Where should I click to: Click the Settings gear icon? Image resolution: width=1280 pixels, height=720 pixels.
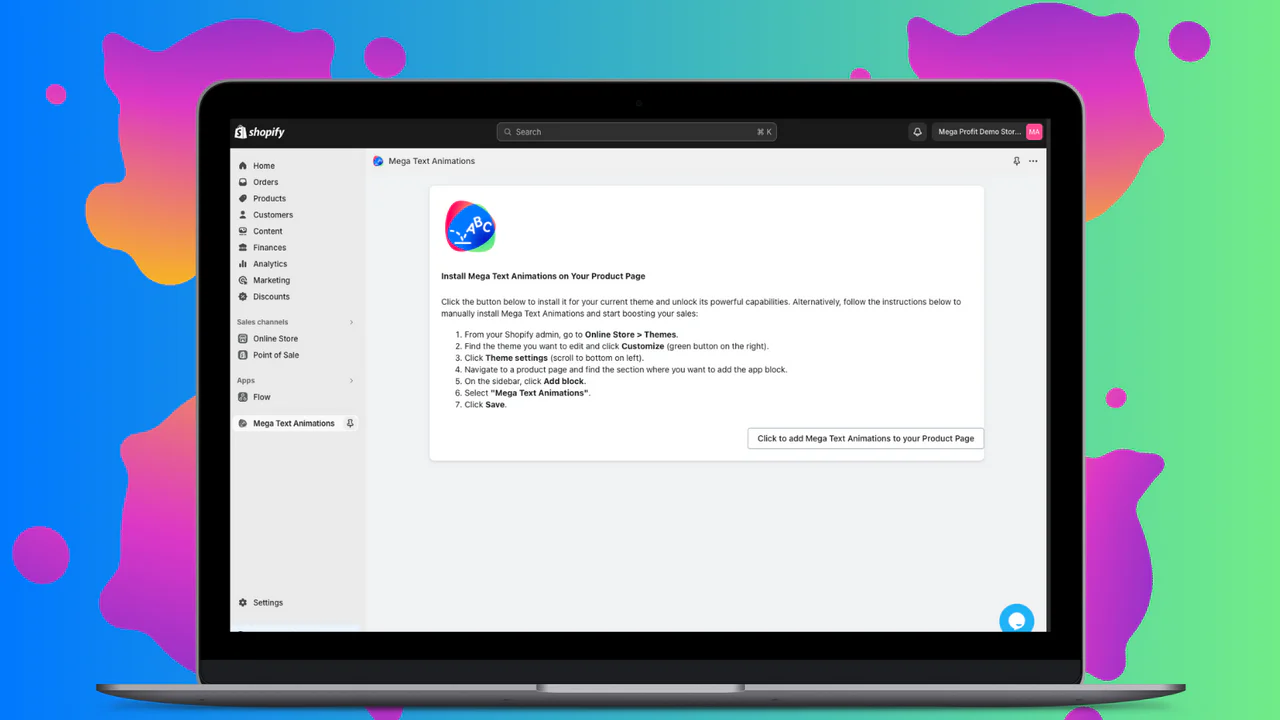tap(243, 603)
